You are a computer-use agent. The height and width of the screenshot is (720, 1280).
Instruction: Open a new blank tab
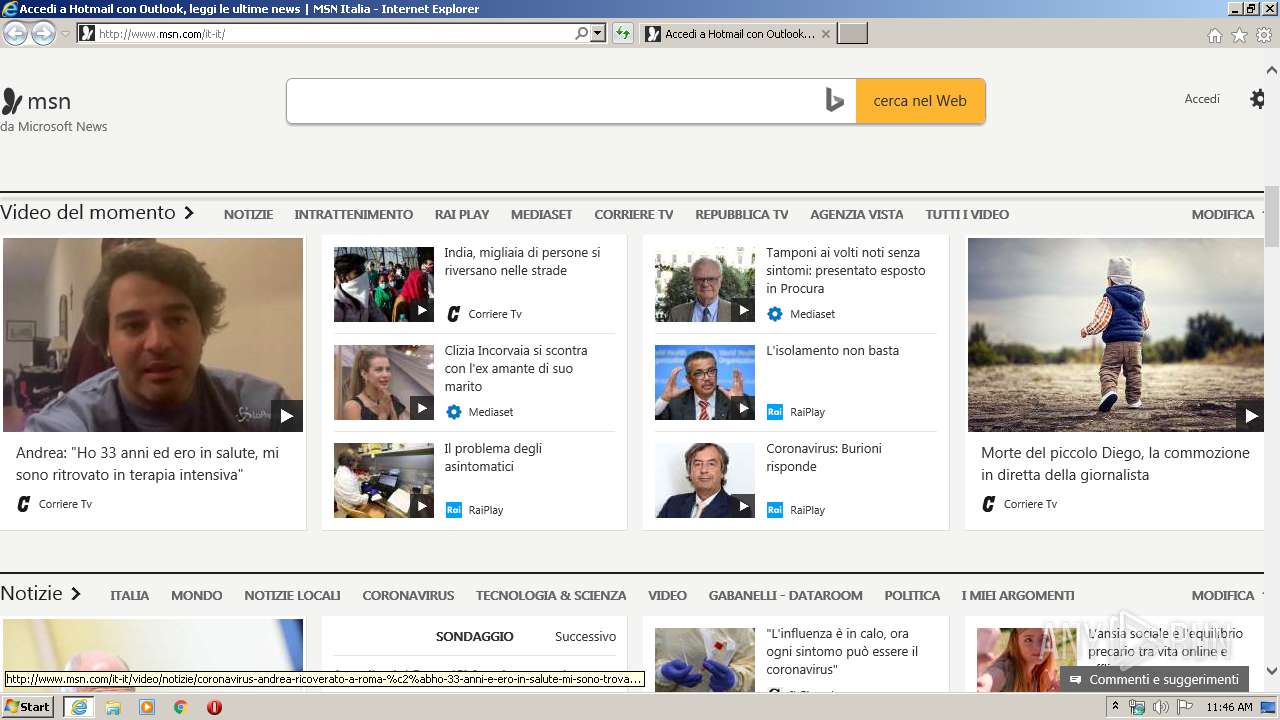coord(852,34)
